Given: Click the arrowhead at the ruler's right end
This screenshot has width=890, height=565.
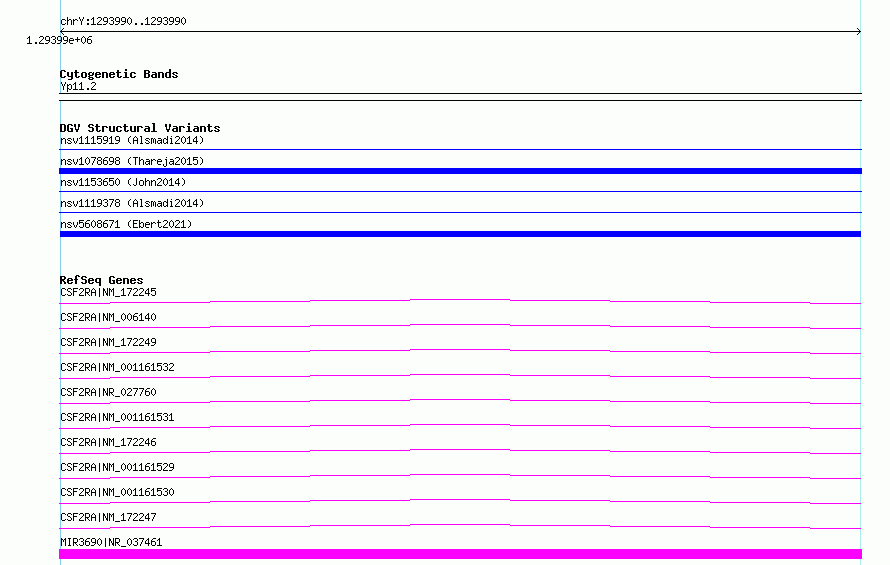Looking at the screenshot, I should [x=859, y=32].
